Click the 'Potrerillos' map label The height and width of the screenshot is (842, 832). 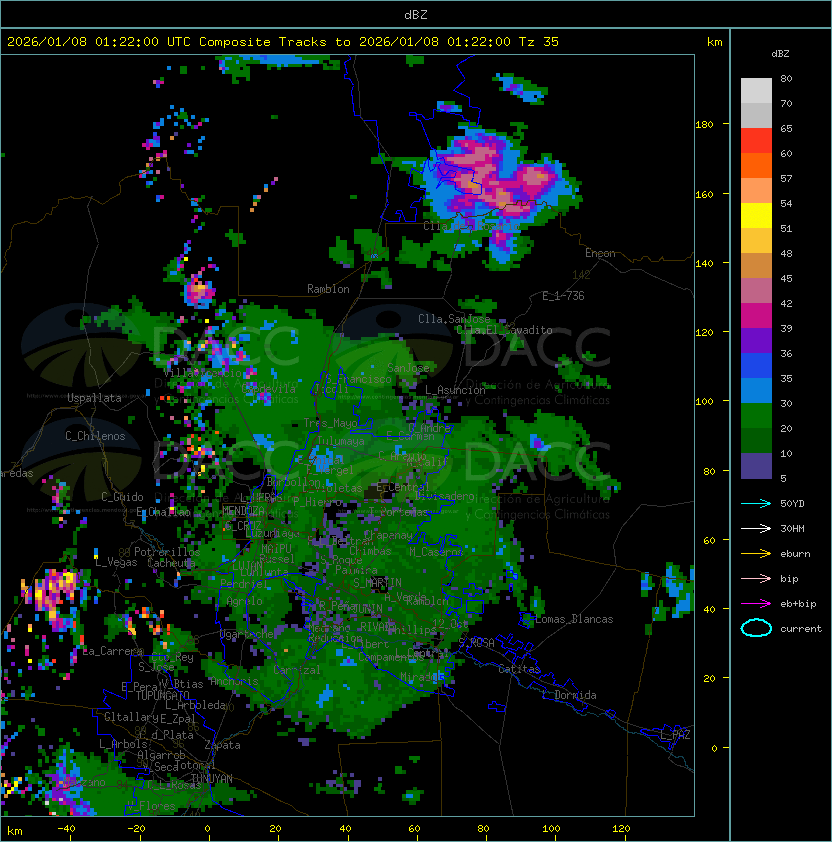tap(167, 552)
